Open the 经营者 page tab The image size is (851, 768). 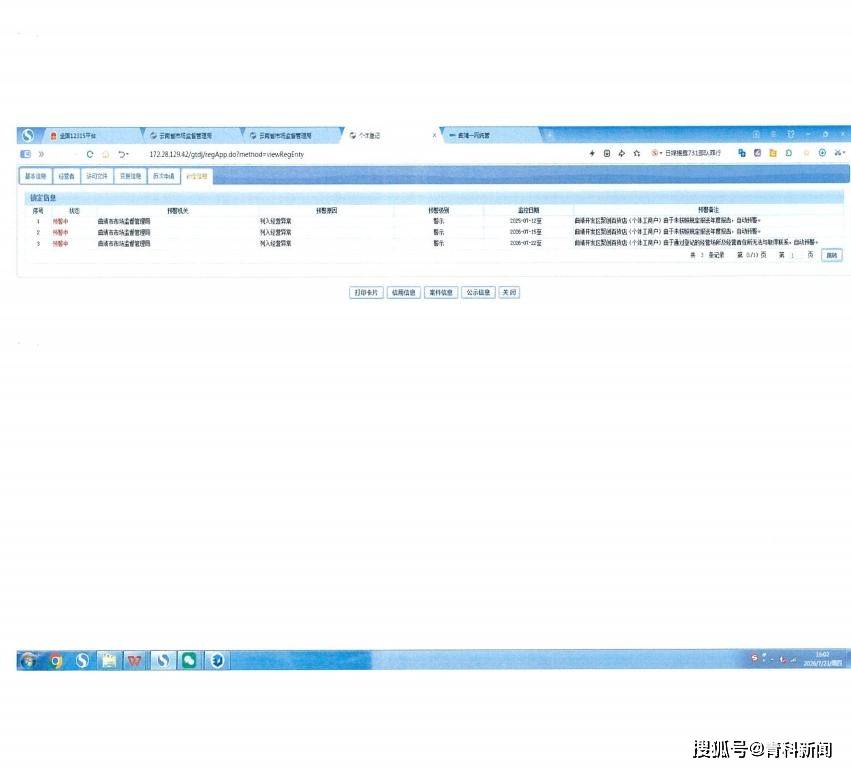[x=66, y=176]
